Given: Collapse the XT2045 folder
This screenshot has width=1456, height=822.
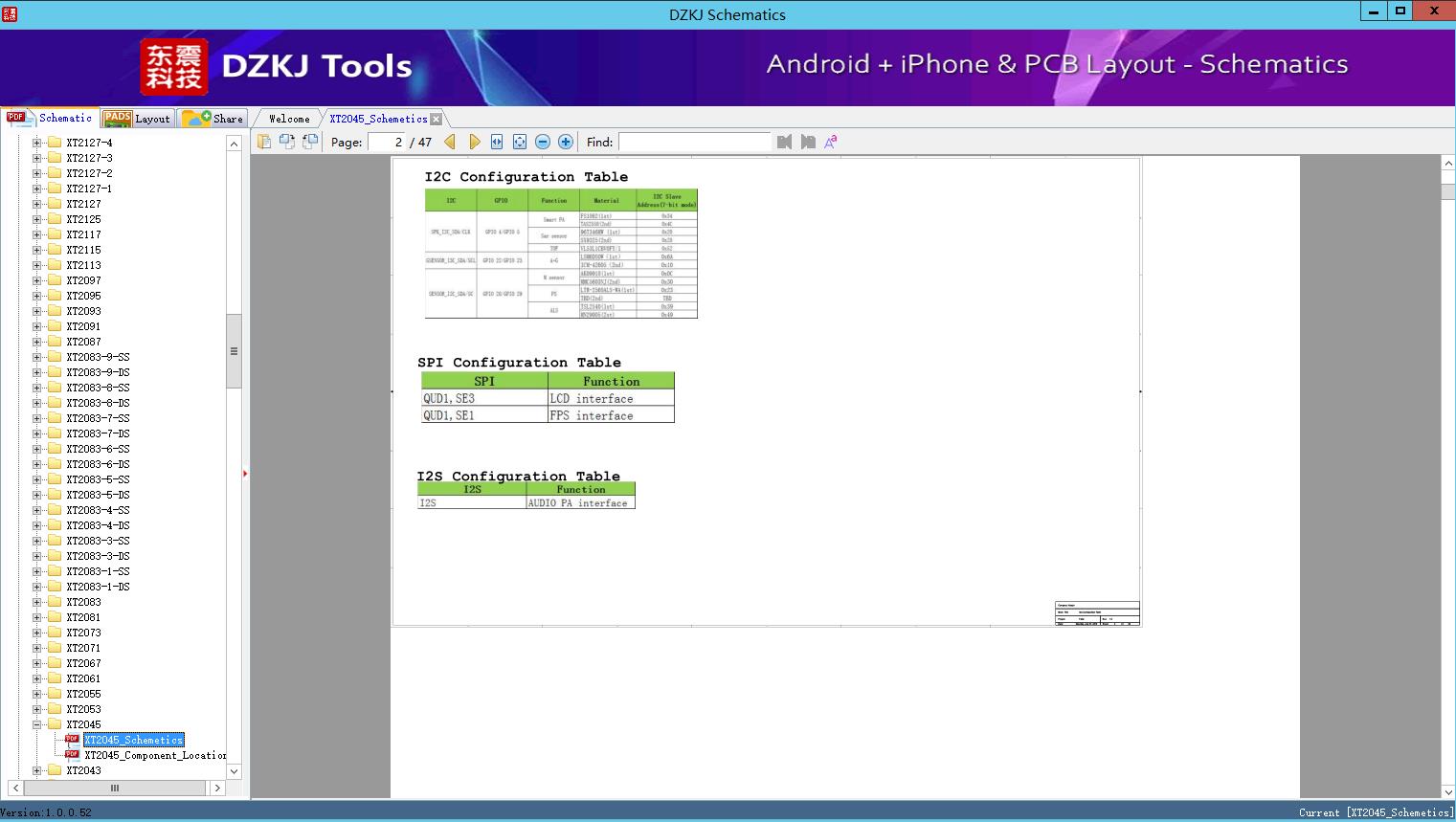Looking at the screenshot, I should [37, 724].
